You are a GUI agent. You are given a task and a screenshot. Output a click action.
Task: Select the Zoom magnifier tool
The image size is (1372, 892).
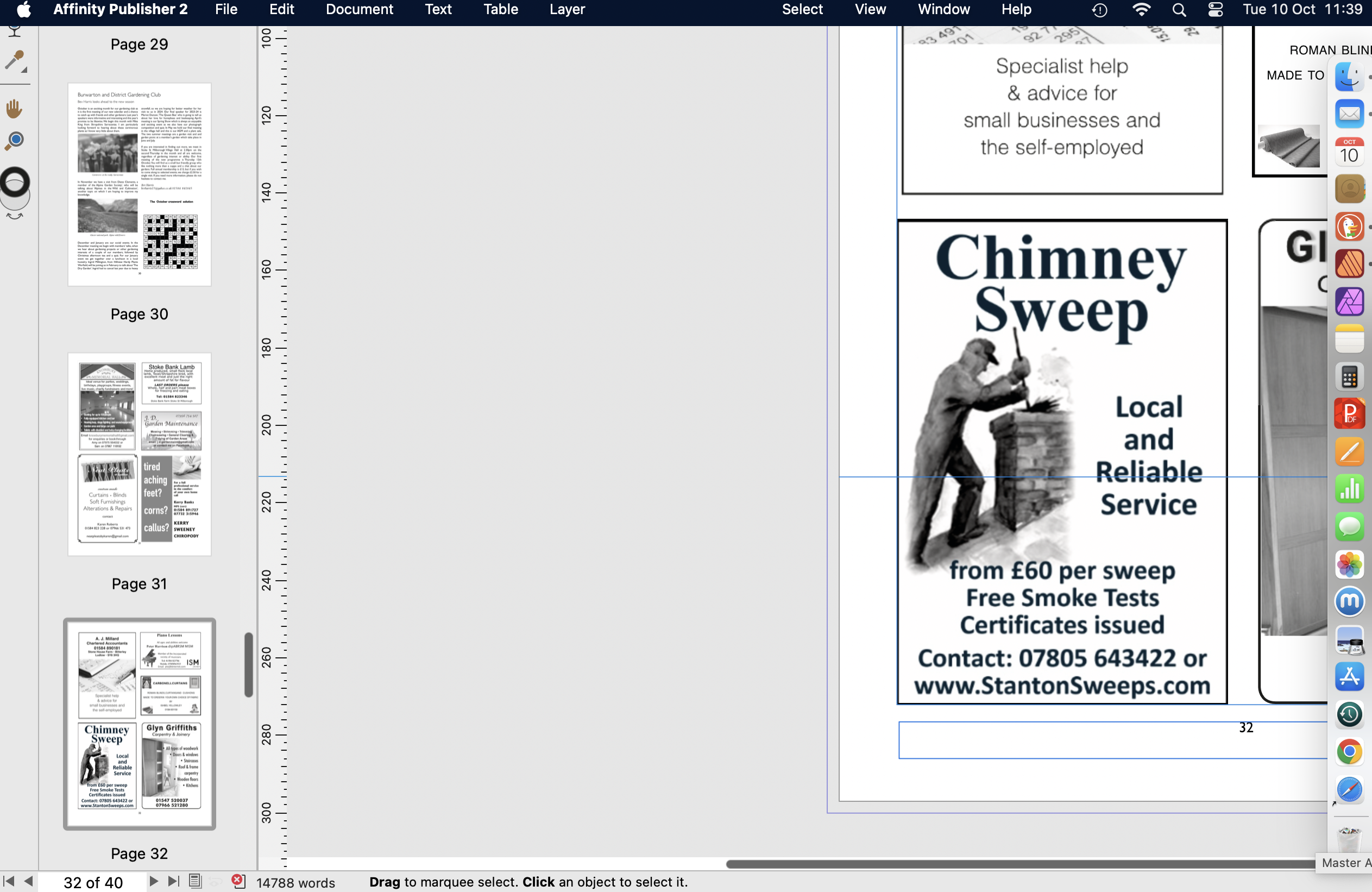(15, 141)
